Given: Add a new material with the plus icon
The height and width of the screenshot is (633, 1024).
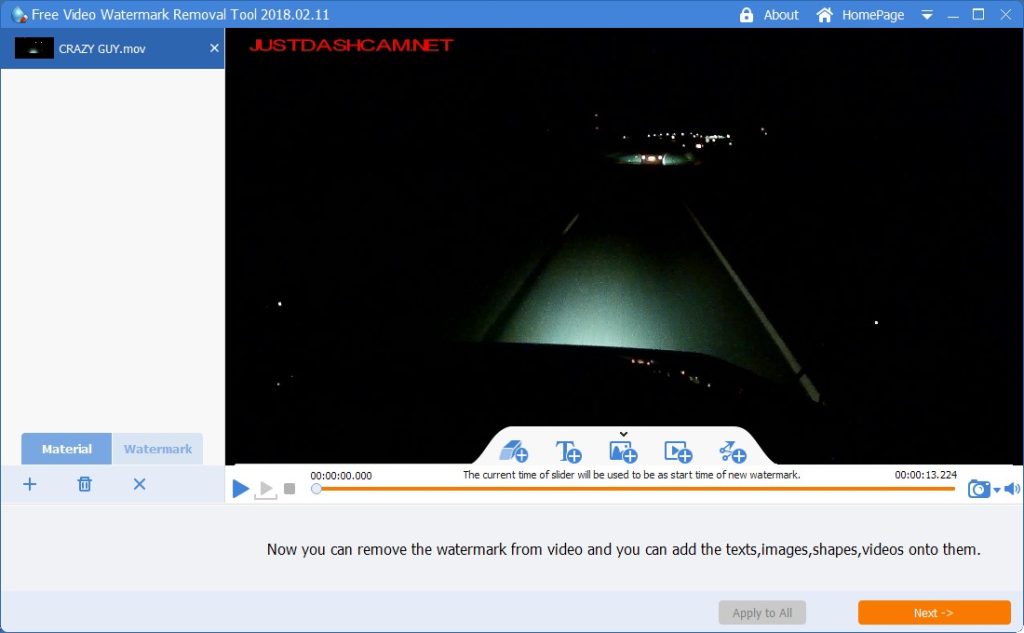Looking at the screenshot, I should [x=30, y=484].
